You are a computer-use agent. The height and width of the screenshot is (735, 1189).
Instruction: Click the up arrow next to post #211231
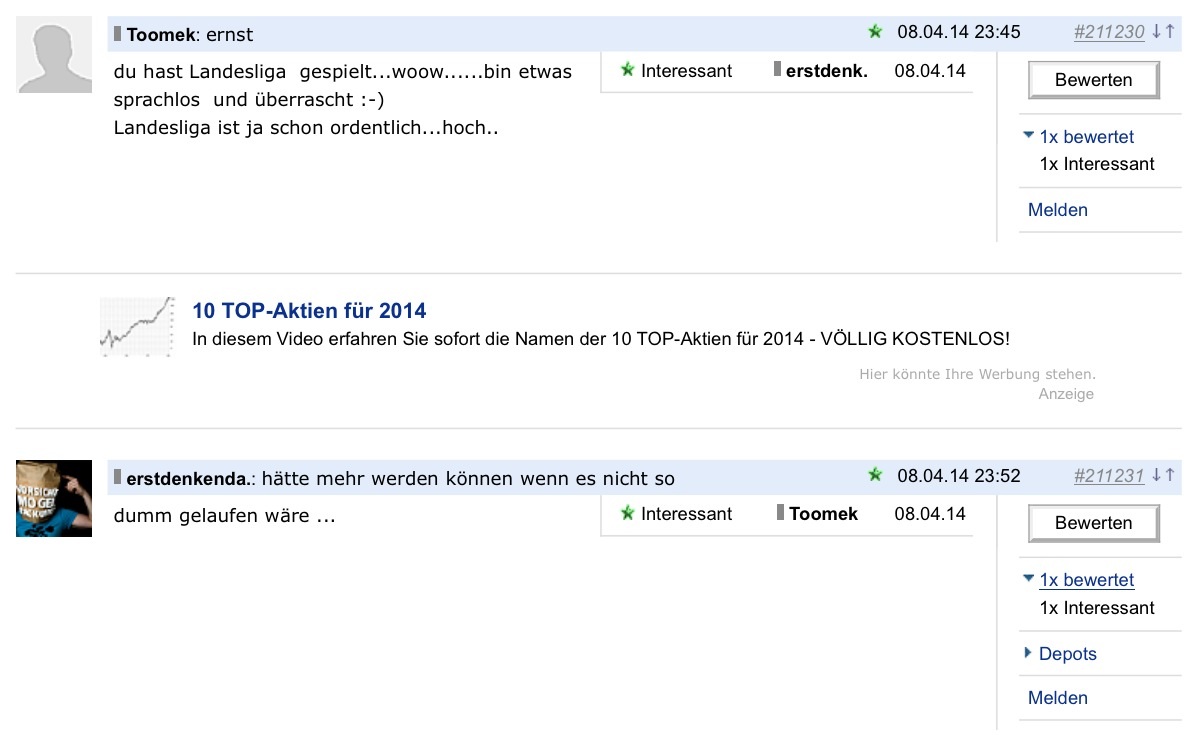[1169, 477]
